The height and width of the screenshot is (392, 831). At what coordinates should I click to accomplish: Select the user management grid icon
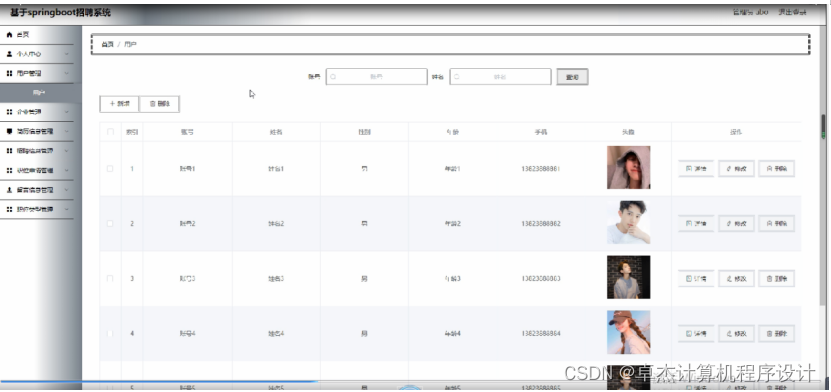(9, 74)
